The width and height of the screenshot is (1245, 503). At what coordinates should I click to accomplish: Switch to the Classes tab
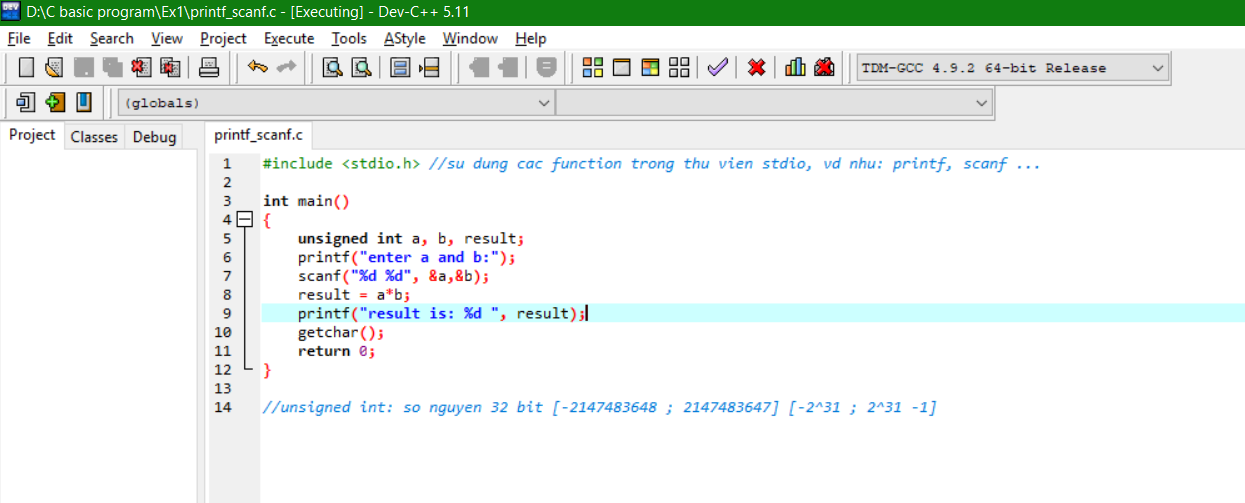pyautogui.click(x=94, y=137)
